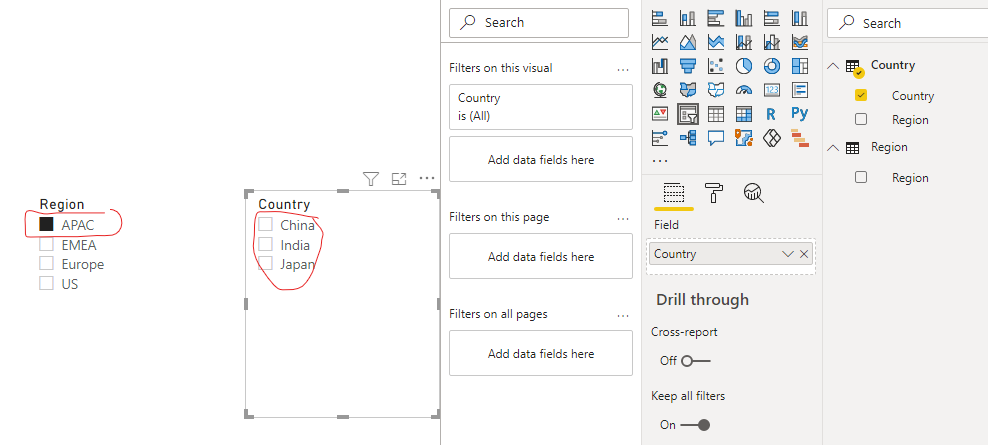Switch to the Analytics magnifier tab
Viewport: 988px width, 445px height.
click(754, 193)
